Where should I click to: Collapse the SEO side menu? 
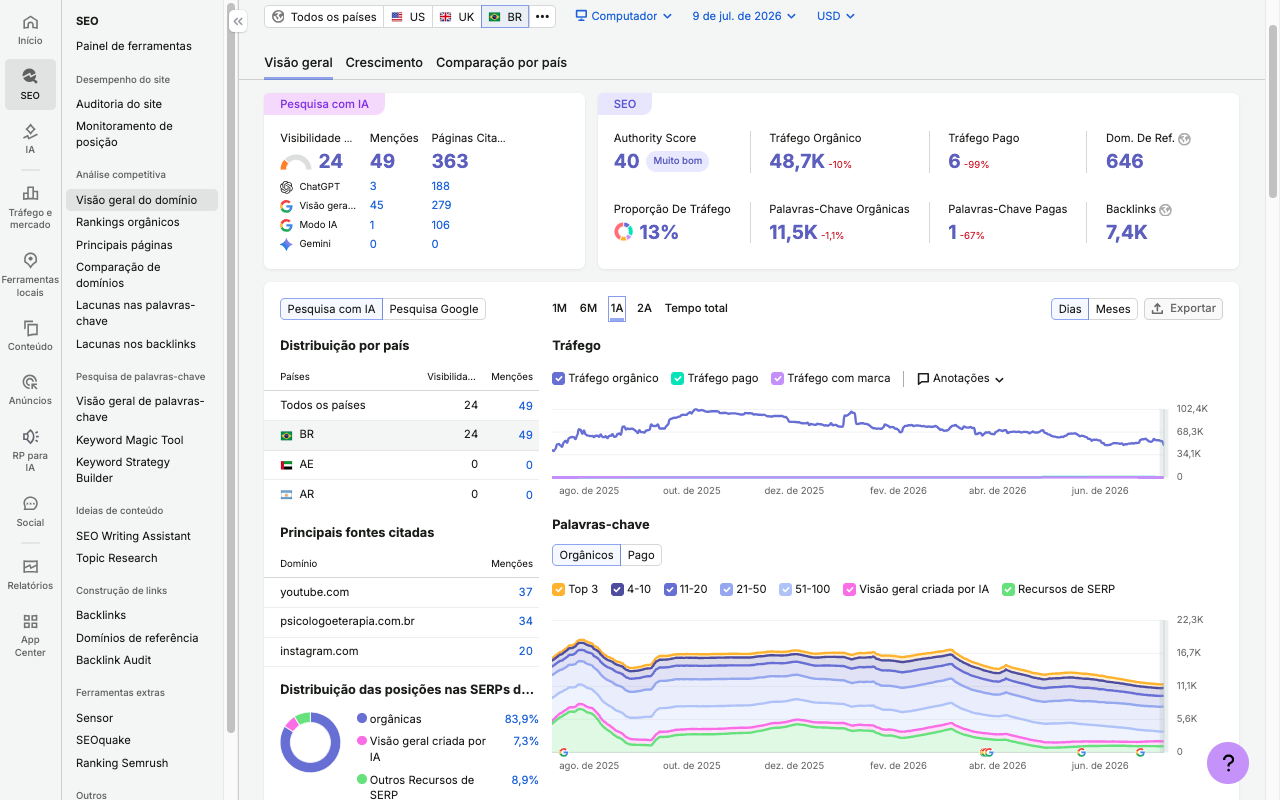[238, 21]
